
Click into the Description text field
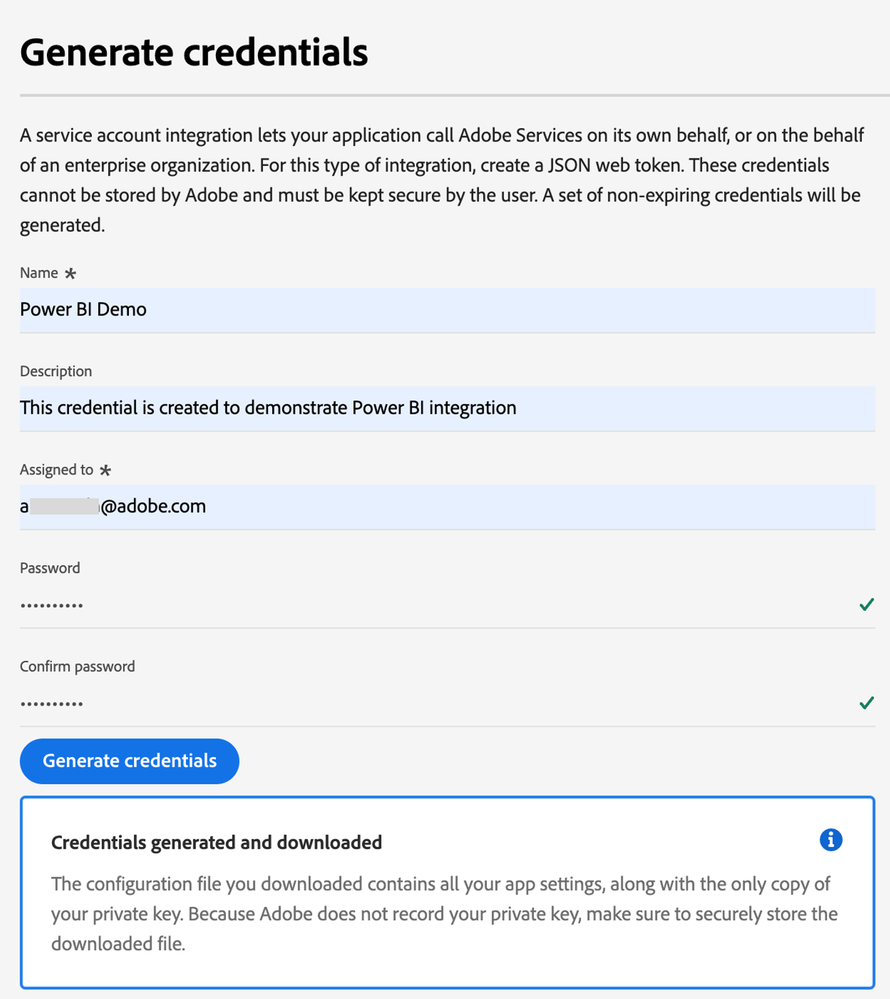(447, 408)
